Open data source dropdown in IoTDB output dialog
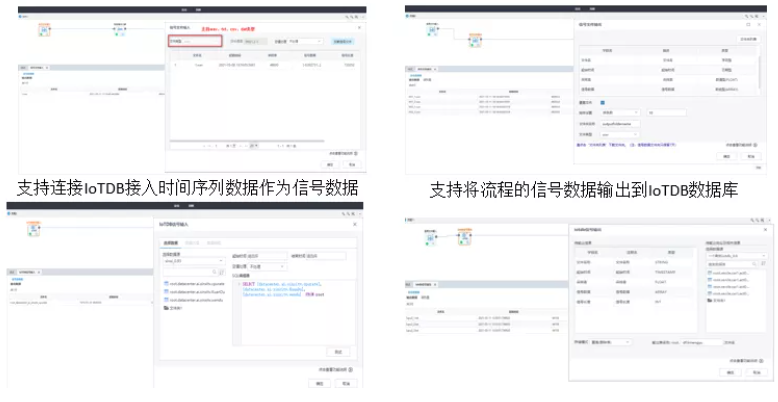The image size is (778, 402). pyautogui.click(x=736, y=256)
